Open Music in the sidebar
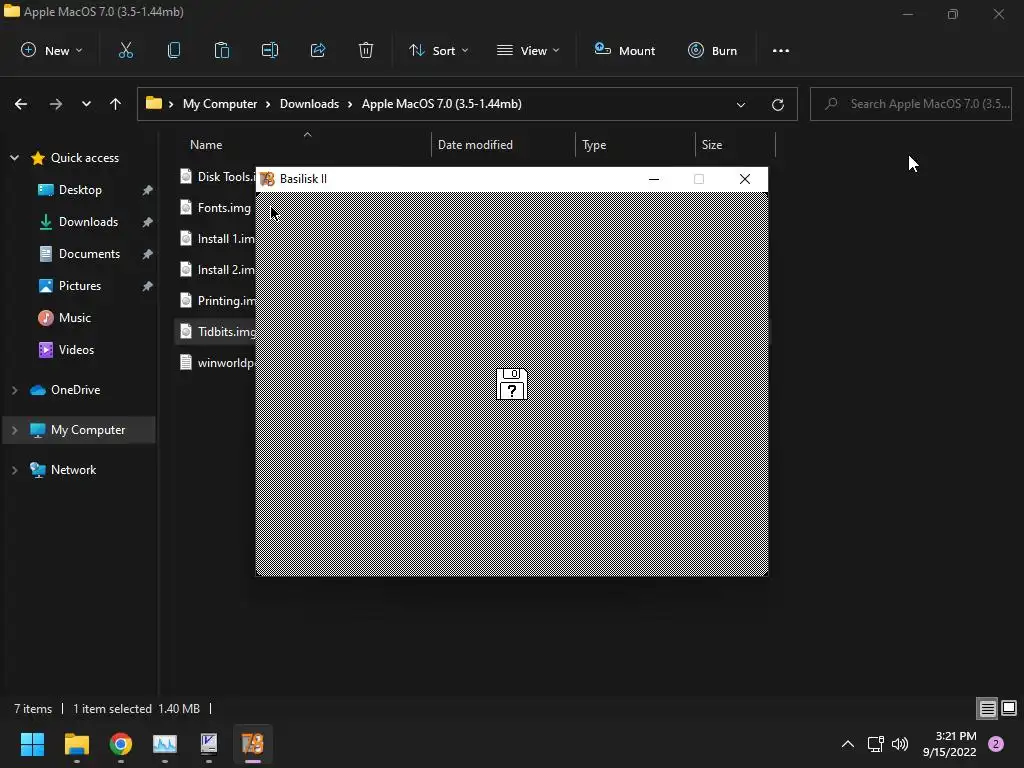This screenshot has height=768, width=1024. [x=74, y=318]
